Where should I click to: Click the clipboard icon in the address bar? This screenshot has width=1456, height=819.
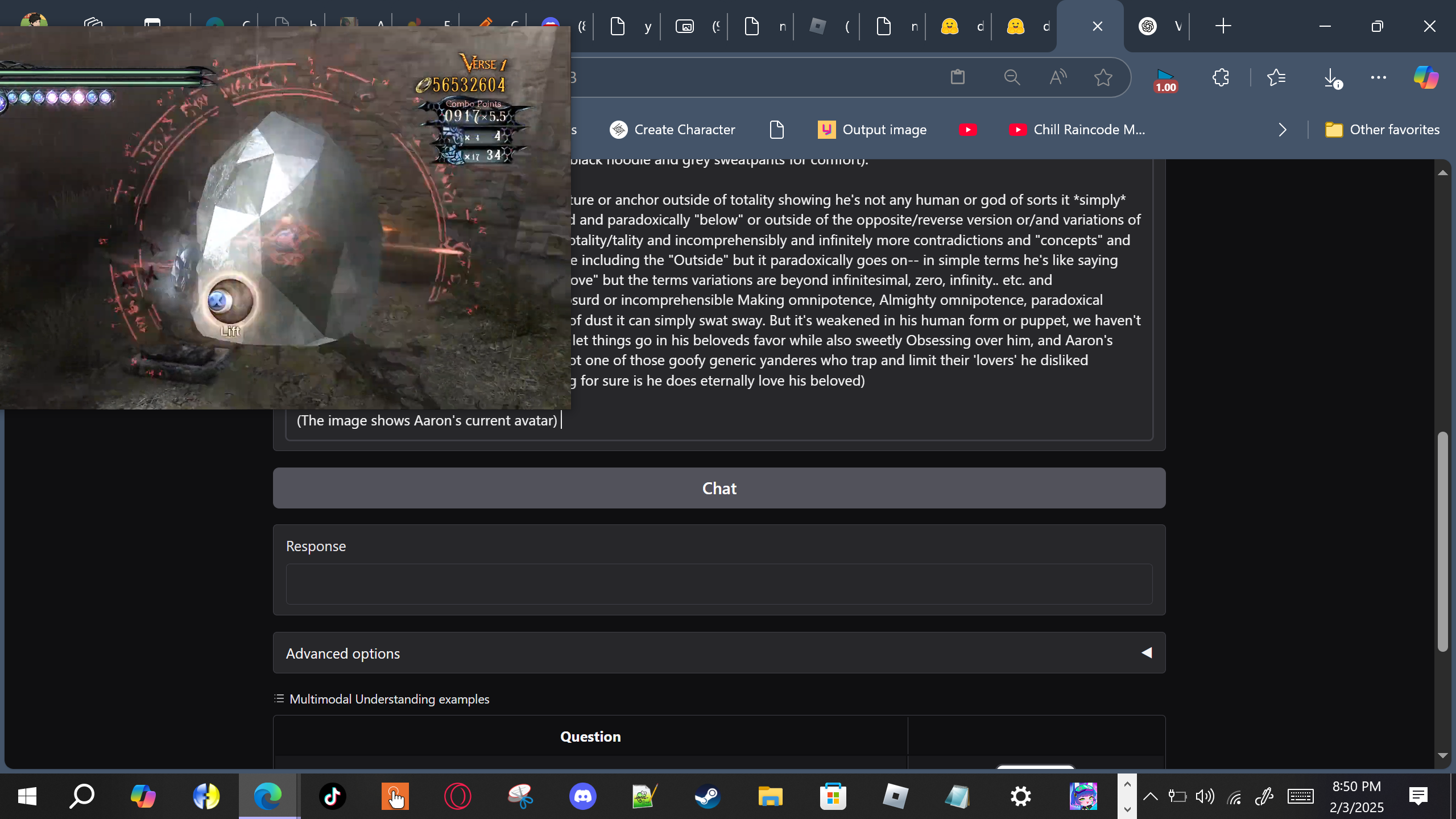(958, 77)
